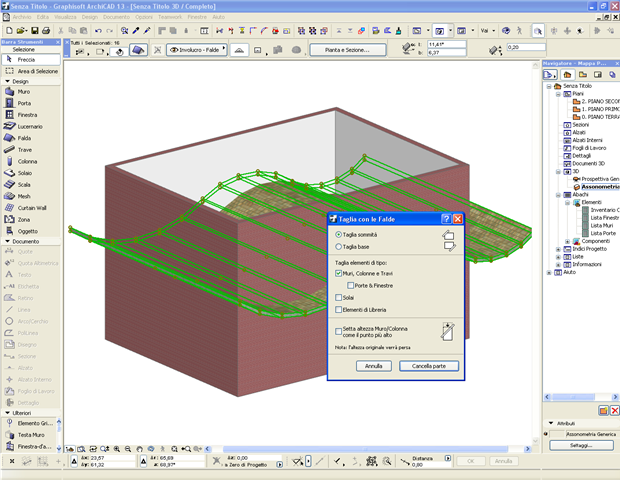Select the Oggetto object tool
This screenshot has width=620, height=480.
28,231
